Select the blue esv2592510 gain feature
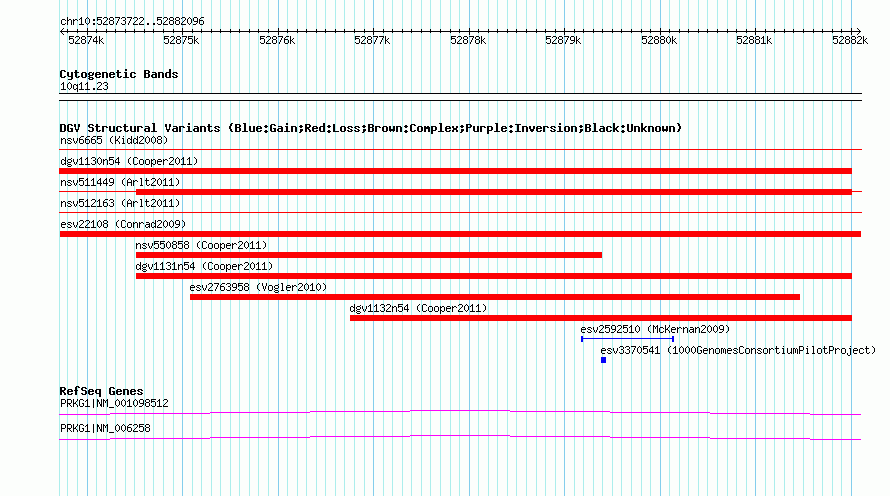The width and height of the screenshot is (890, 496). pyautogui.click(x=627, y=339)
